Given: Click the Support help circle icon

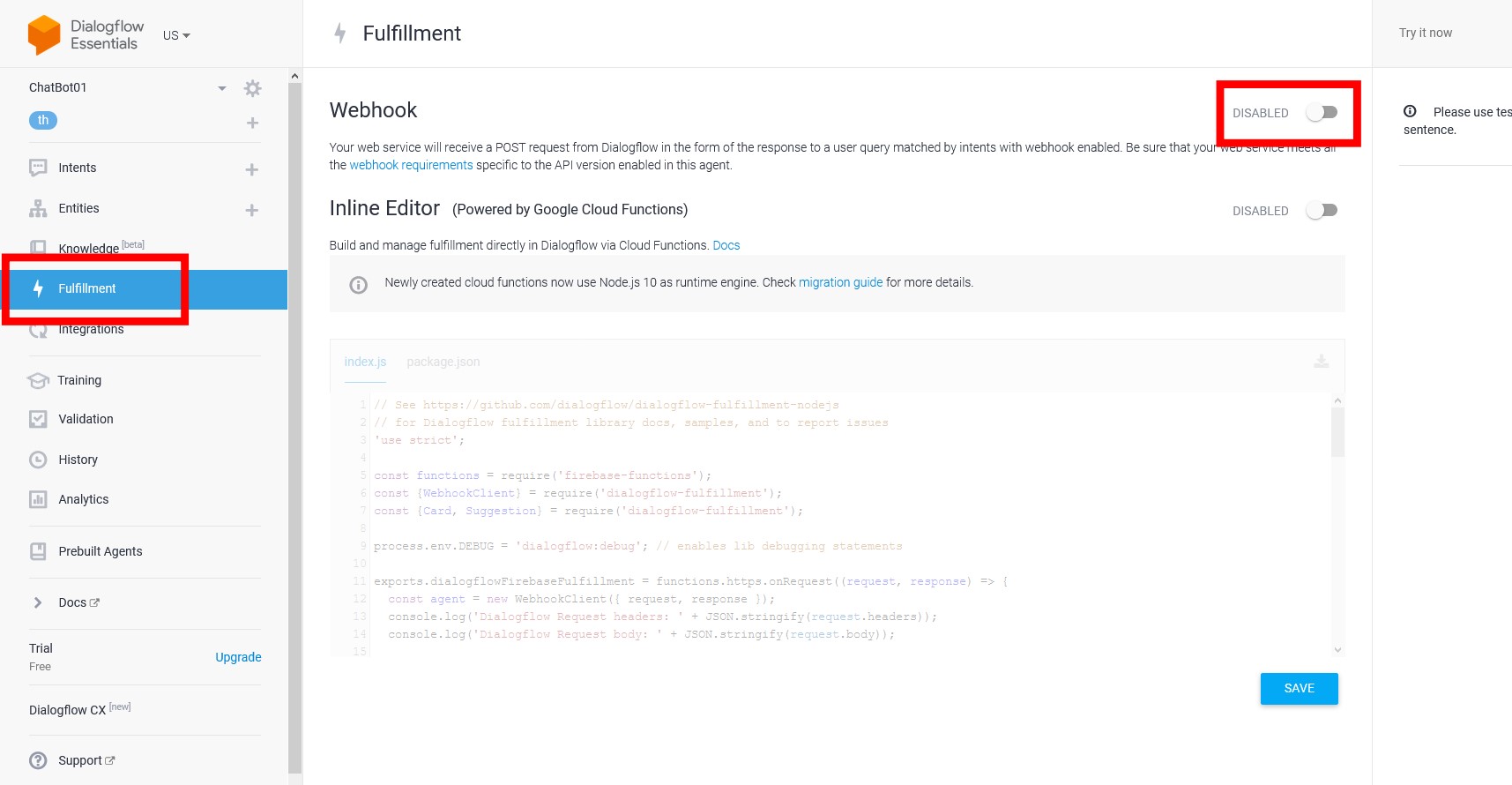Looking at the screenshot, I should click(x=38, y=760).
